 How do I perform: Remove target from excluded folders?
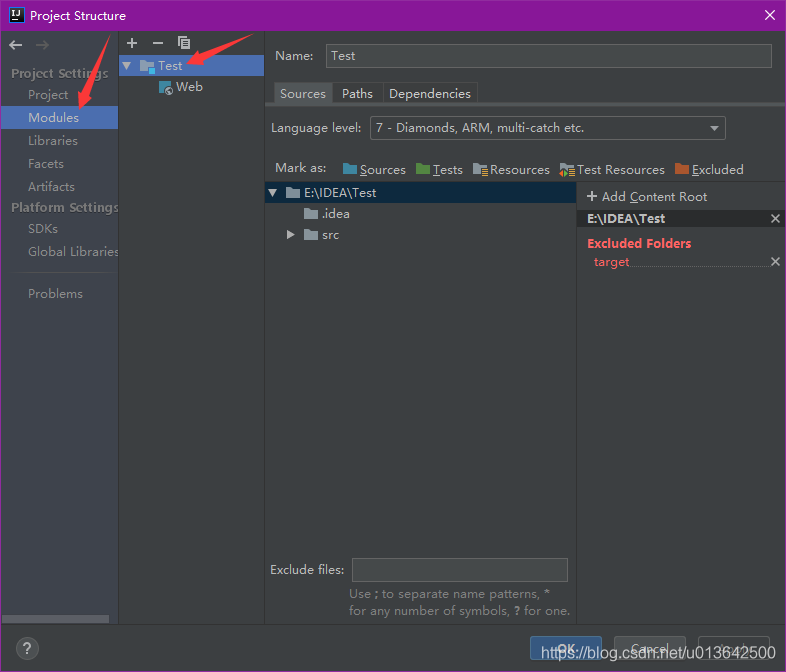[775, 262]
